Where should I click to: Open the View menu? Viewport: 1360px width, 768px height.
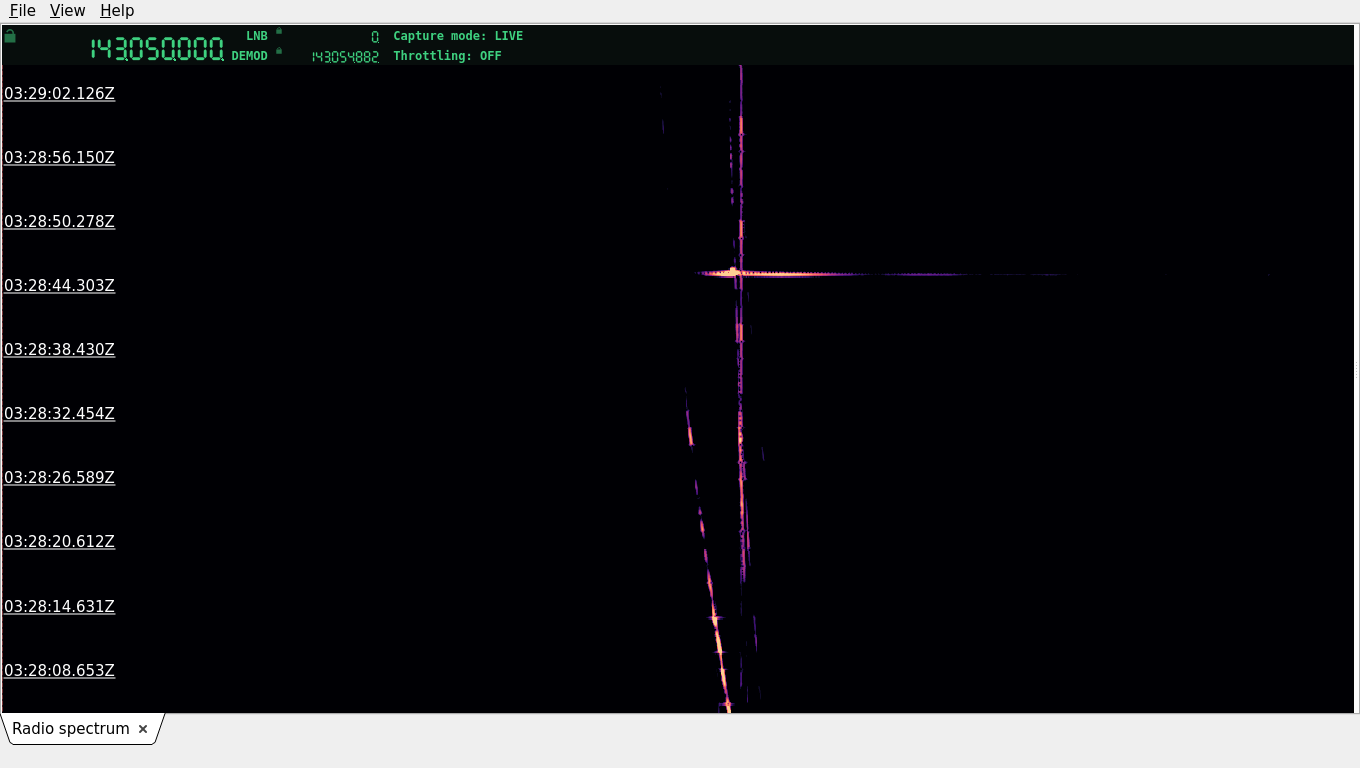pos(67,11)
